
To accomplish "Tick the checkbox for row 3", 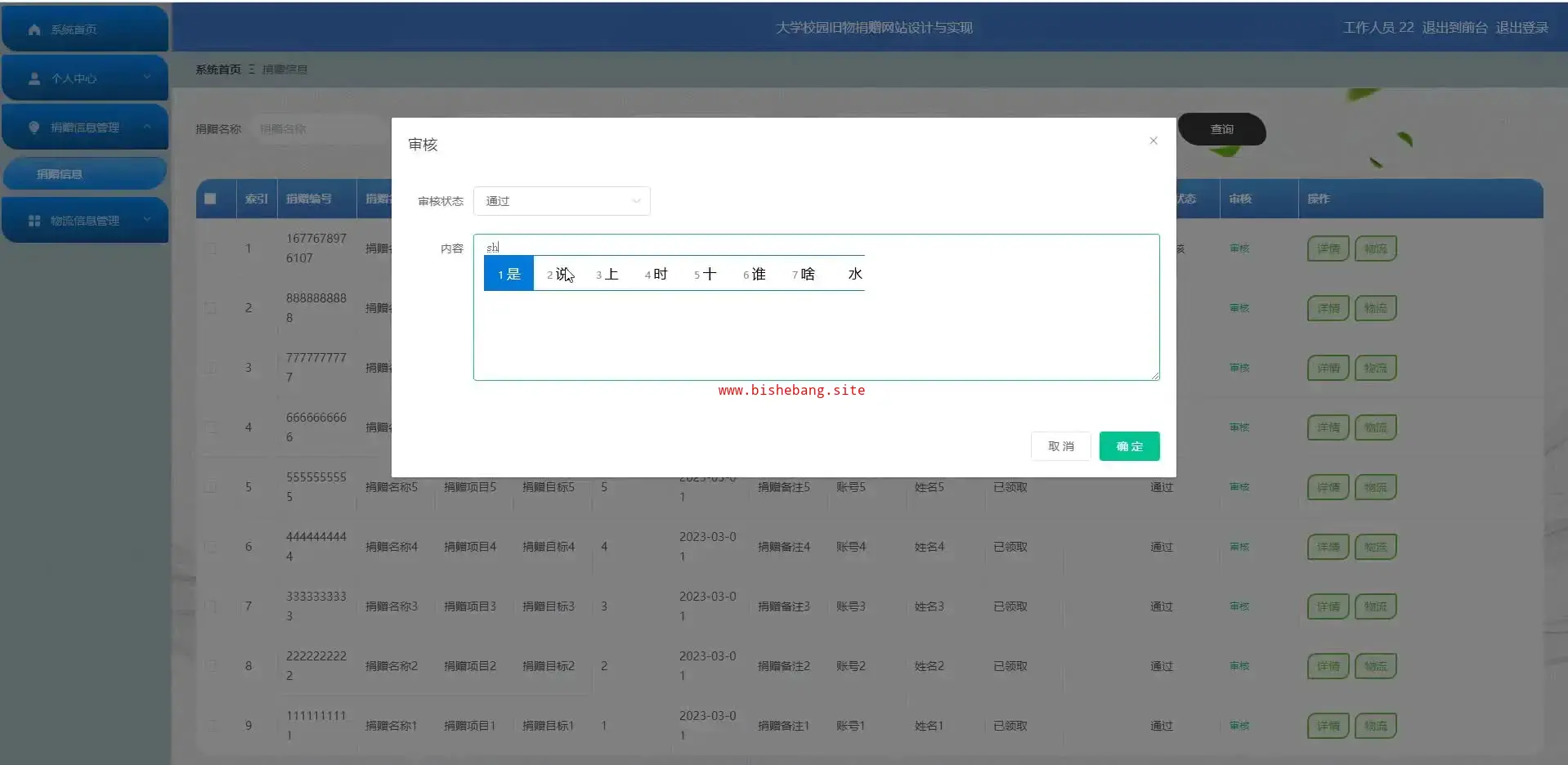I will coord(211,368).
